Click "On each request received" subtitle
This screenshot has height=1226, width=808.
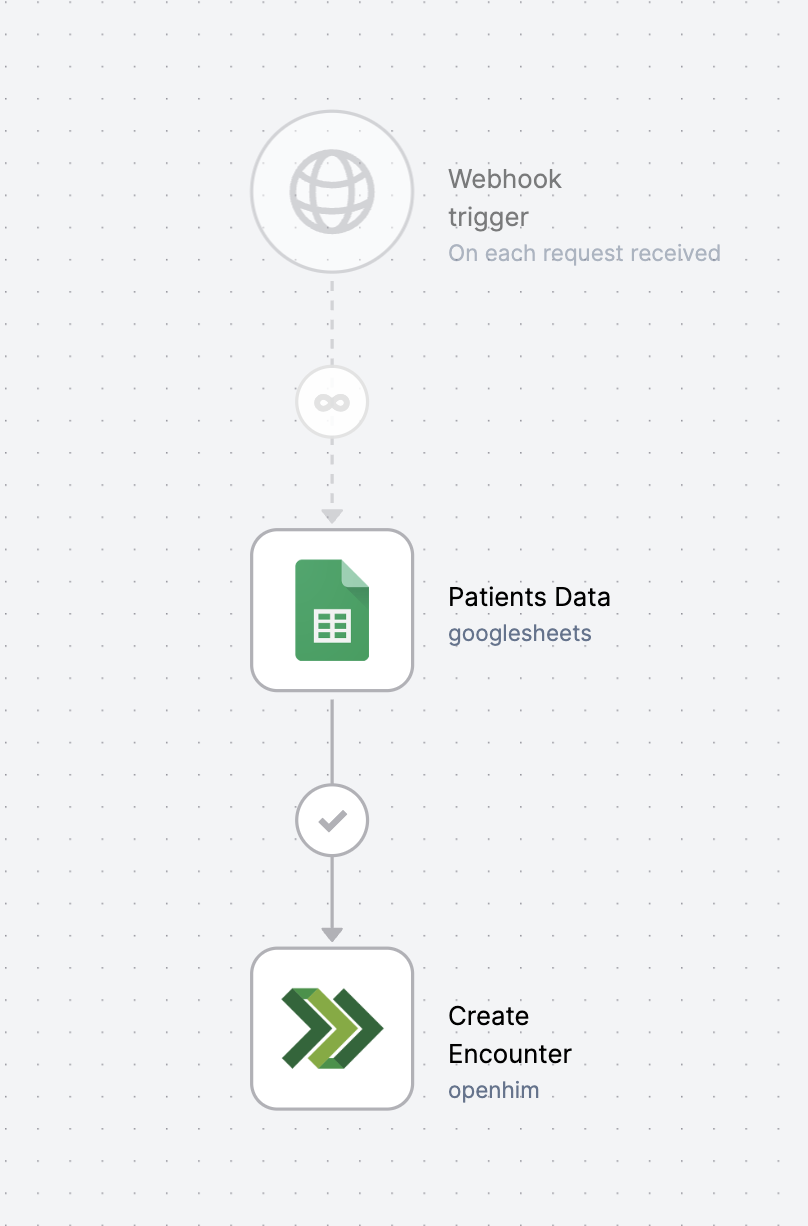coord(584,253)
